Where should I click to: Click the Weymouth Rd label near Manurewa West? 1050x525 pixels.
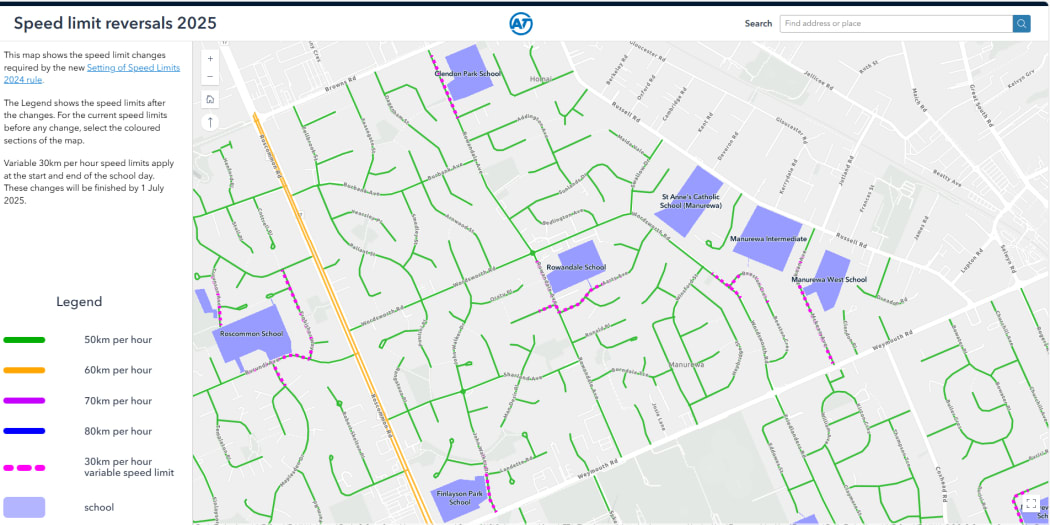[x=892, y=341]
